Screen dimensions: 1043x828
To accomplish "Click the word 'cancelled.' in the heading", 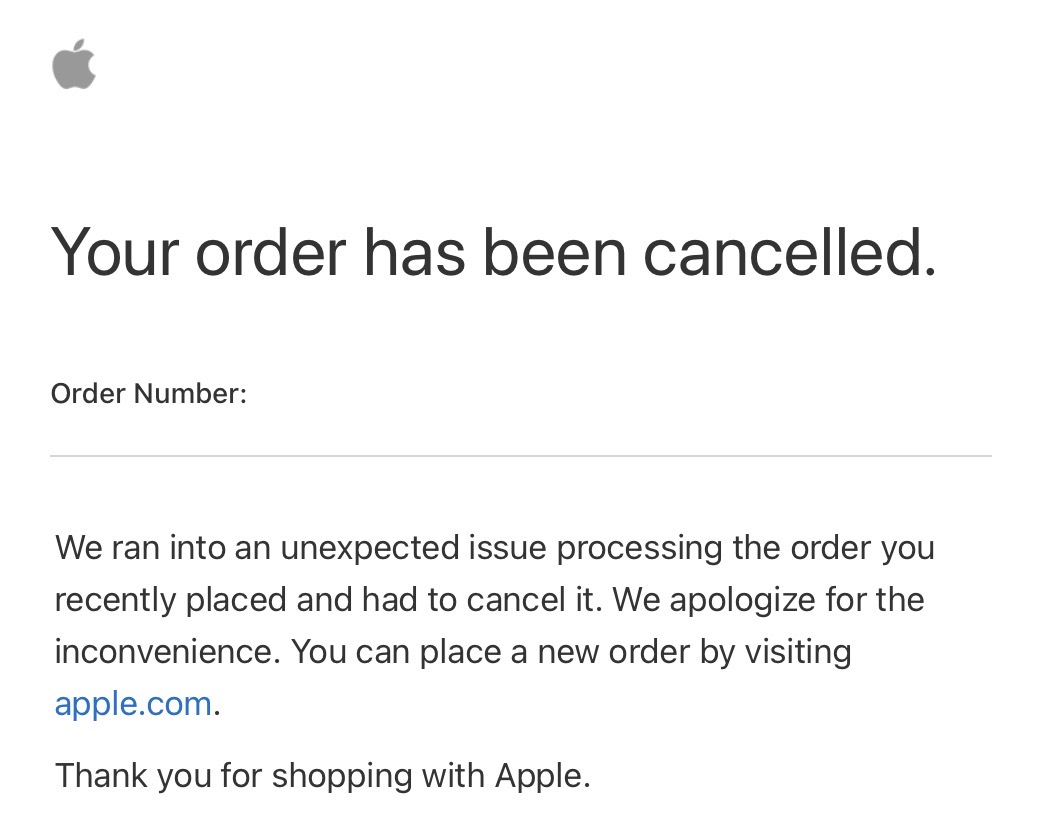I will tap(790, 252).
